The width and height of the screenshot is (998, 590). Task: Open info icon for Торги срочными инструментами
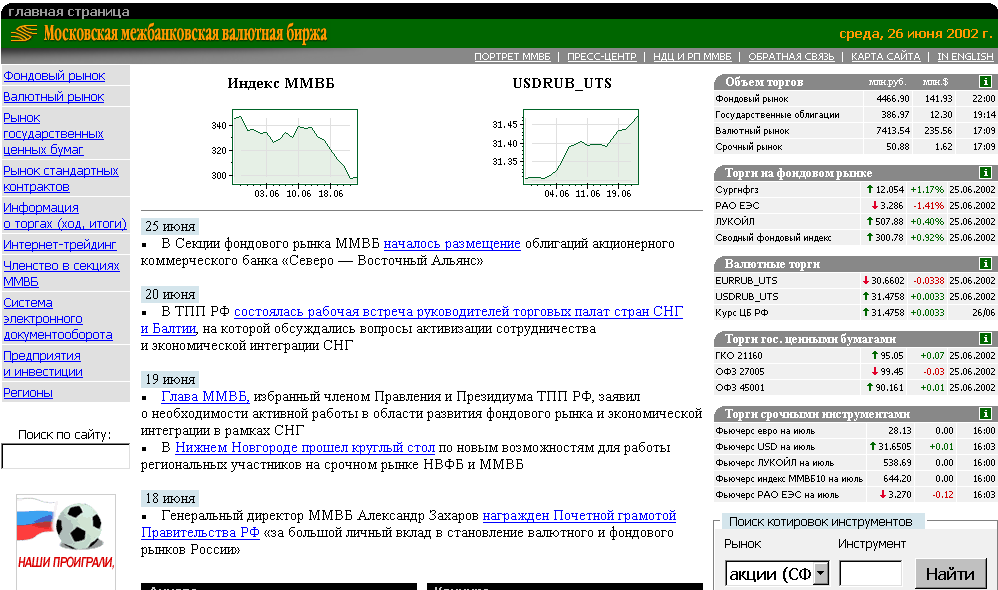click(x=985, y=414)
